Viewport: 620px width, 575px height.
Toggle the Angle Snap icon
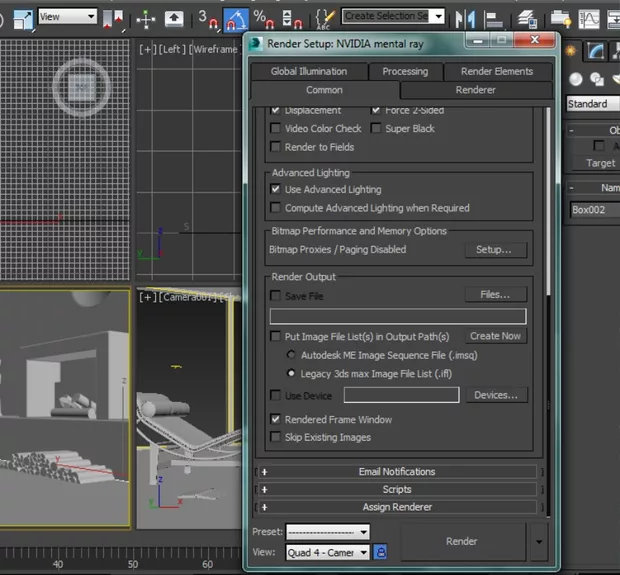[x=236, y=19]
